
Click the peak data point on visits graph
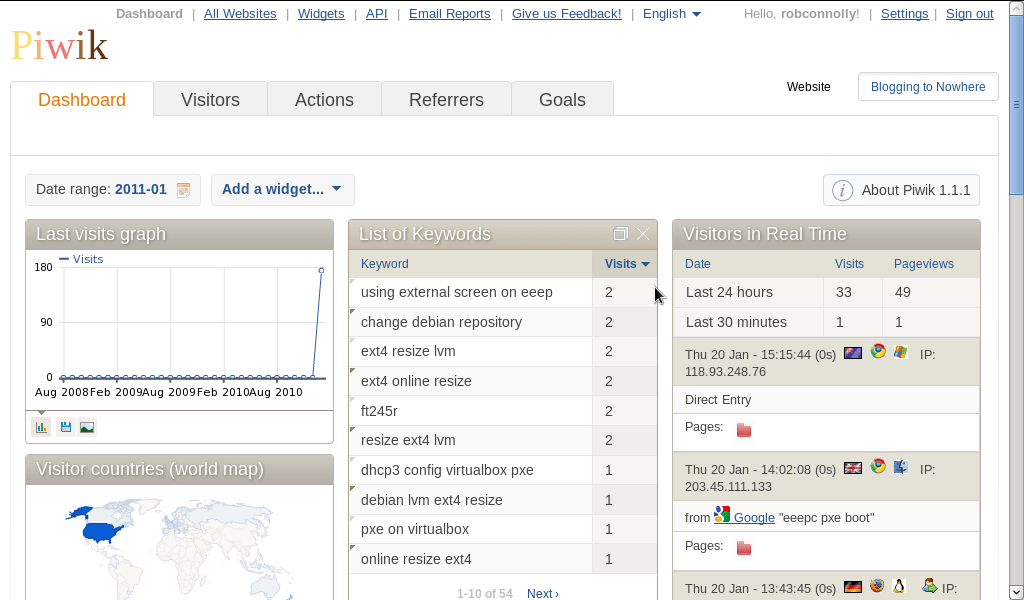click(321, 270)
